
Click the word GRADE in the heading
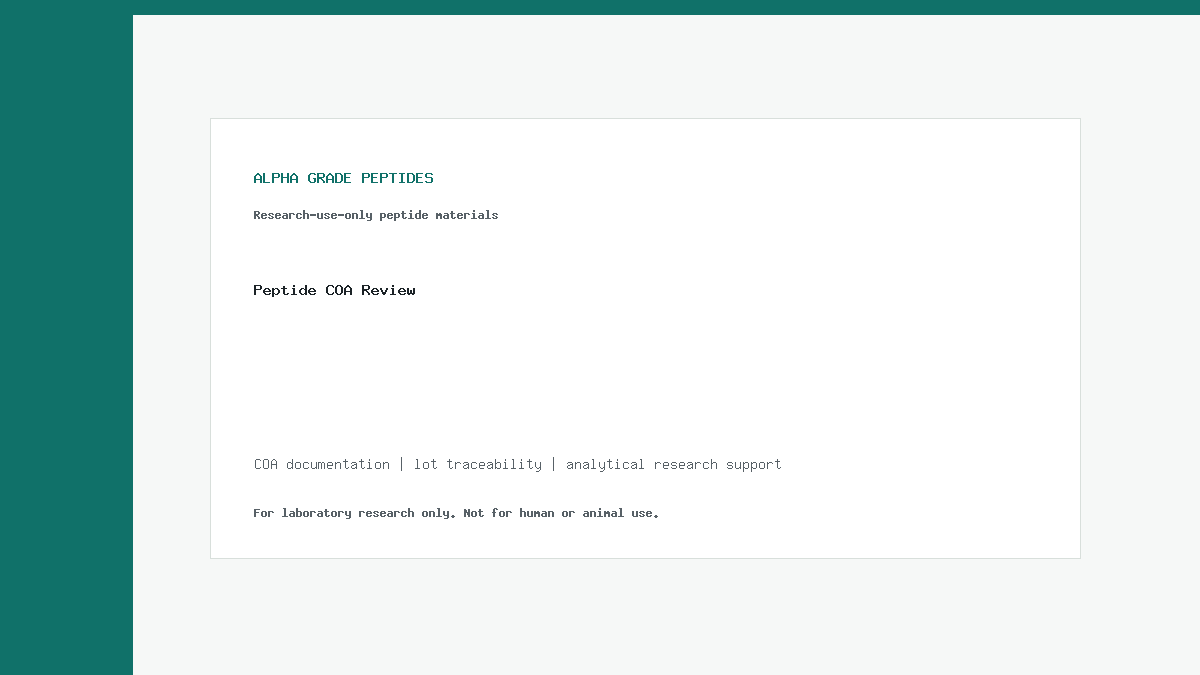pos(330,178)
